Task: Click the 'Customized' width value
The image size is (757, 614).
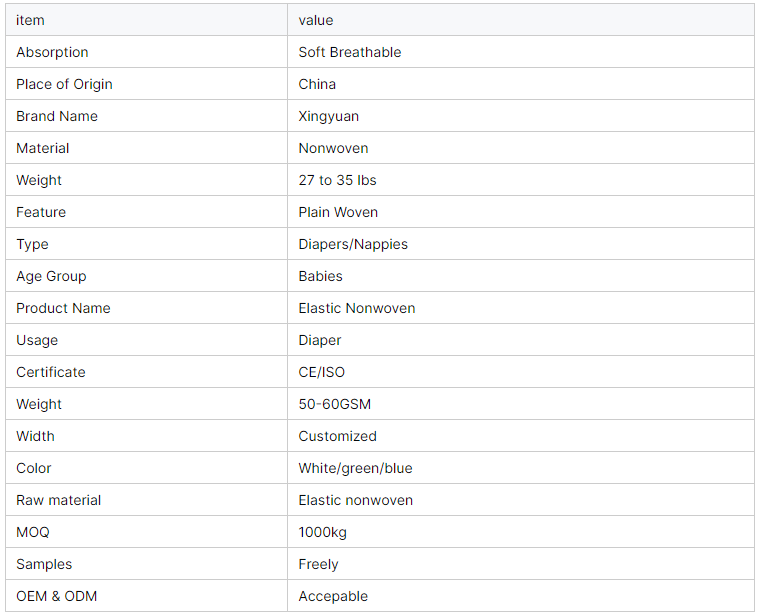Action: coord(338,436)
